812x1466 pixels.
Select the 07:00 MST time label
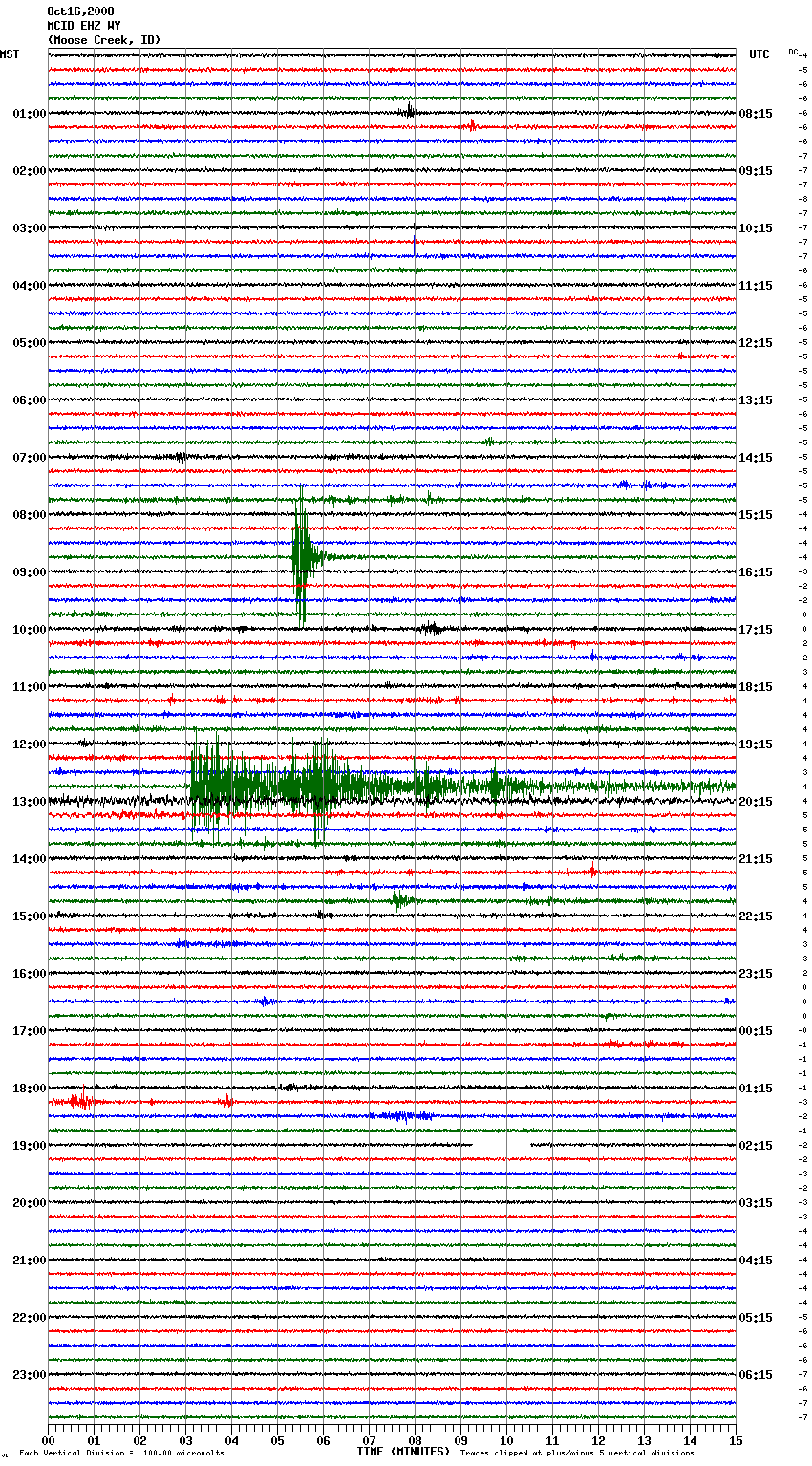click(x=30, y=458)
